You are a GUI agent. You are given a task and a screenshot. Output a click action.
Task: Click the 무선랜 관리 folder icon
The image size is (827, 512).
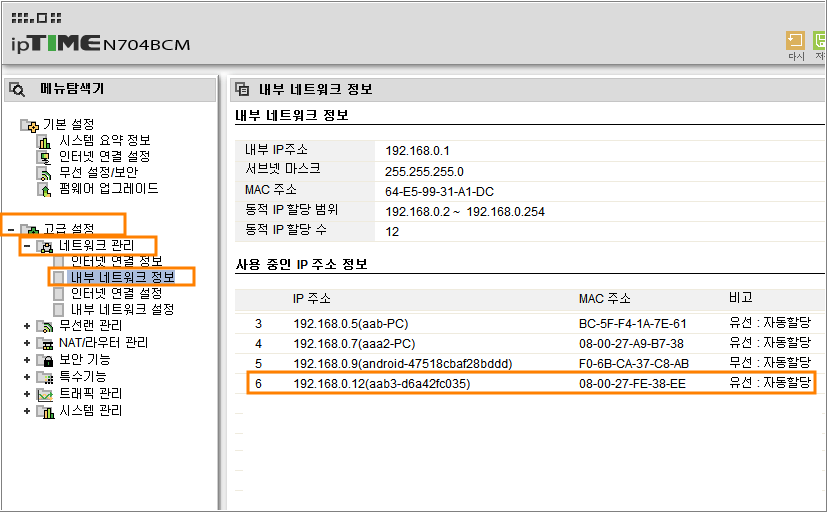pos(45,327)
